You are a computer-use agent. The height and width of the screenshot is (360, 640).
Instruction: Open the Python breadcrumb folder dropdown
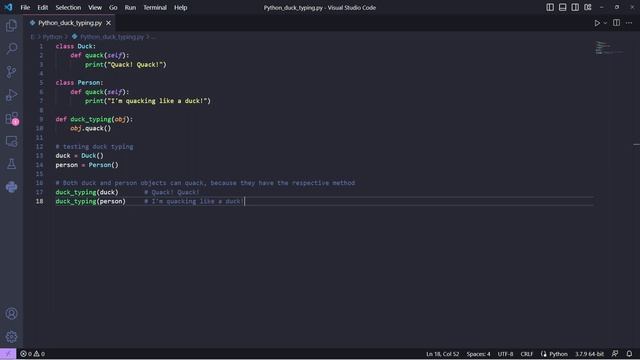(x=52, y=37)
